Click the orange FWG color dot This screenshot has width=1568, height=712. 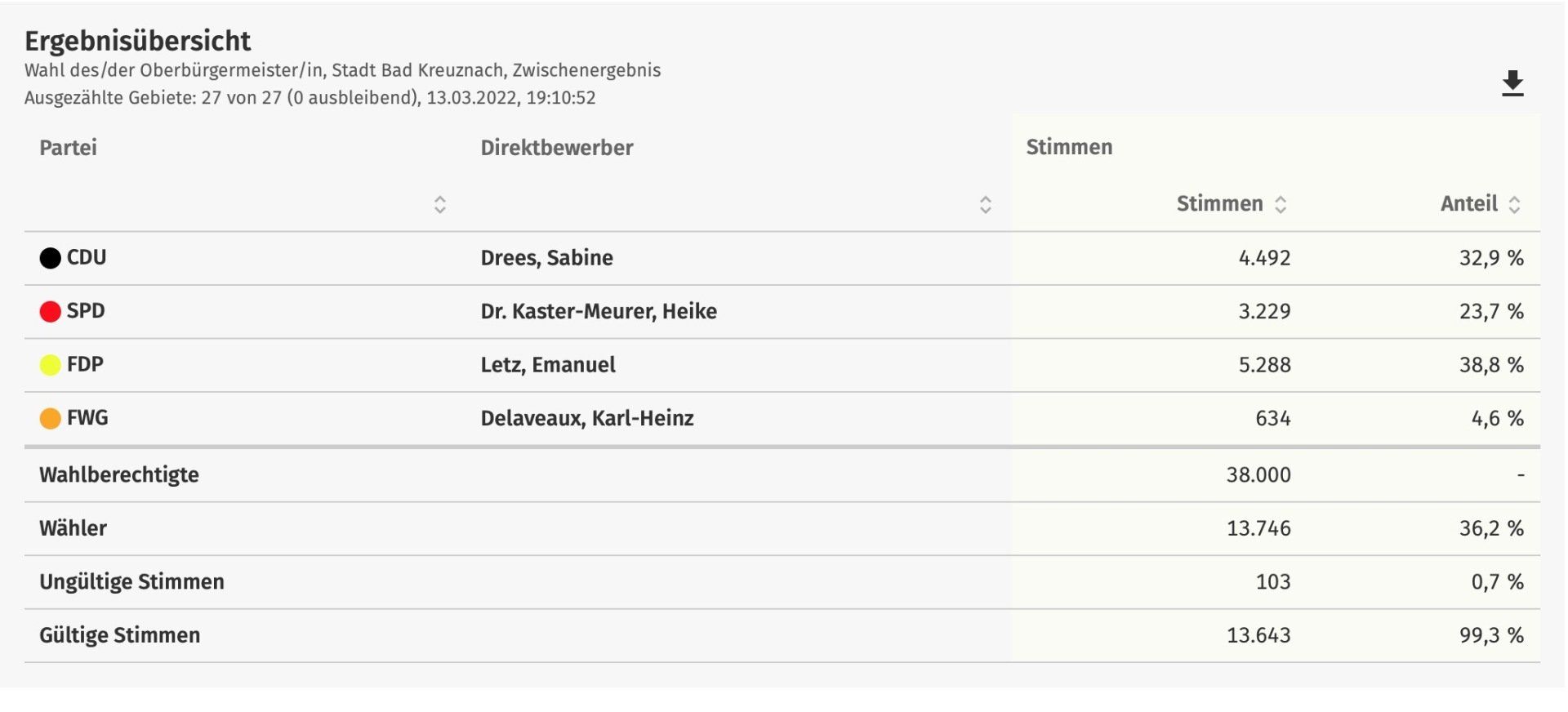pyautogui.click(x=51, y=418)
